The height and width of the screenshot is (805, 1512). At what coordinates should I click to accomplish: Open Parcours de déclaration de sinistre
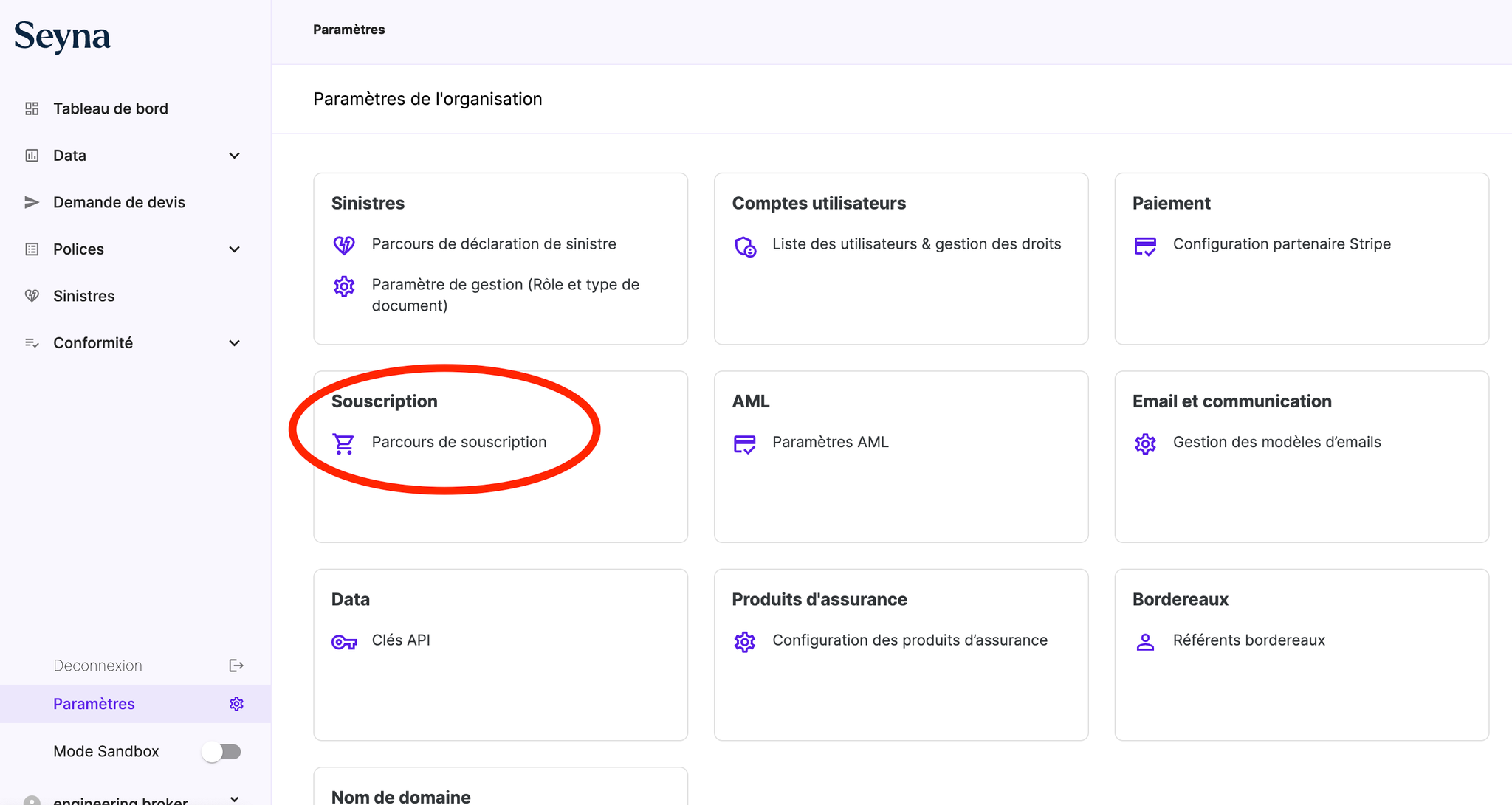[494, 244]
